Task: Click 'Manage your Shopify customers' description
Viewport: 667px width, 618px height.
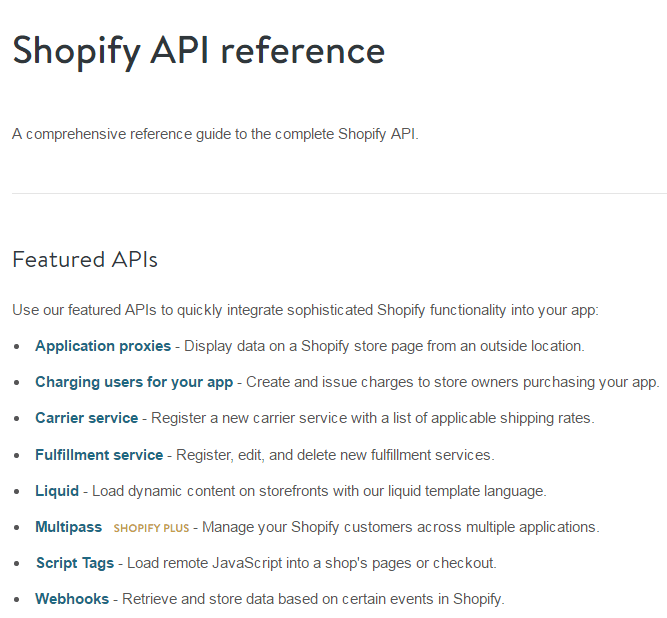Action: tap(401, 527)
